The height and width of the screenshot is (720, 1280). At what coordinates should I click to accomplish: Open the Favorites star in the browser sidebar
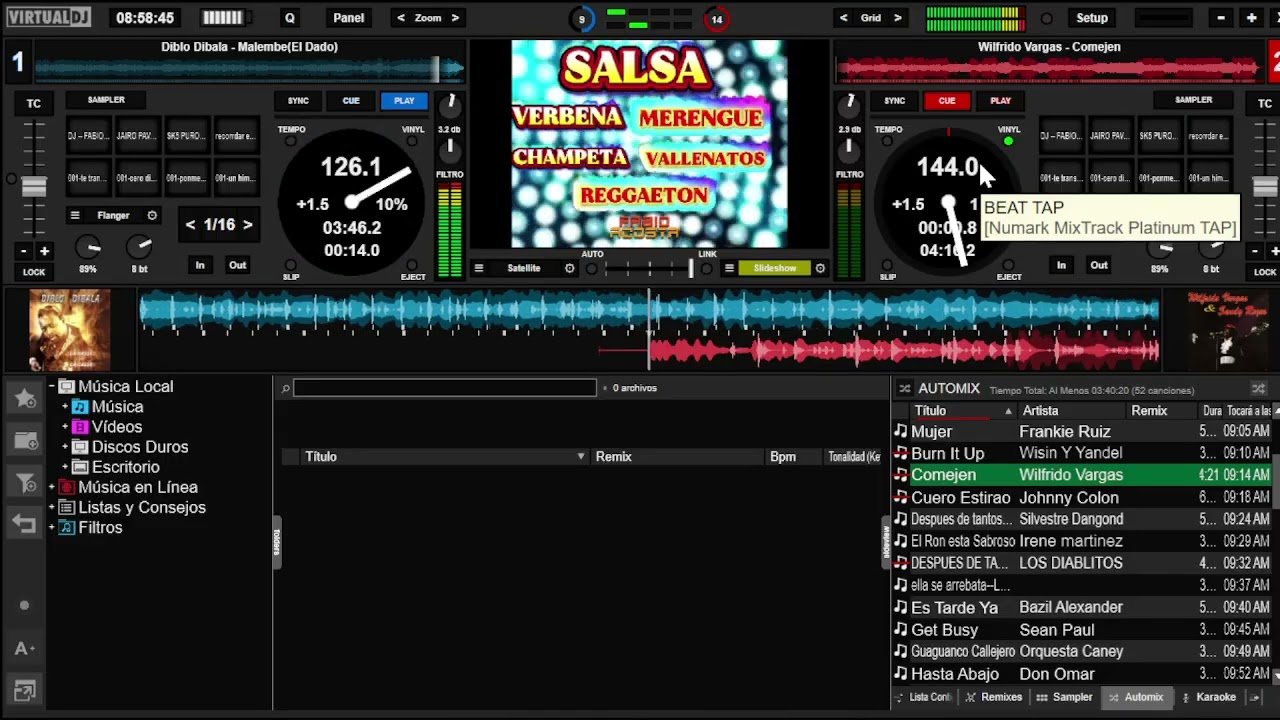25,398
